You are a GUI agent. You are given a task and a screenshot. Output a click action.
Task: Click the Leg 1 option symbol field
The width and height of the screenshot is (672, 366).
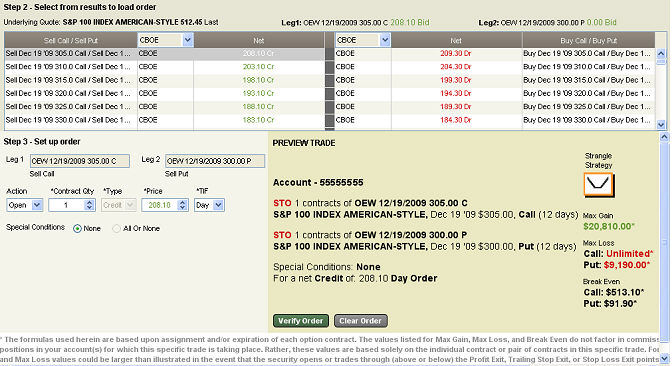pos(80,161)
